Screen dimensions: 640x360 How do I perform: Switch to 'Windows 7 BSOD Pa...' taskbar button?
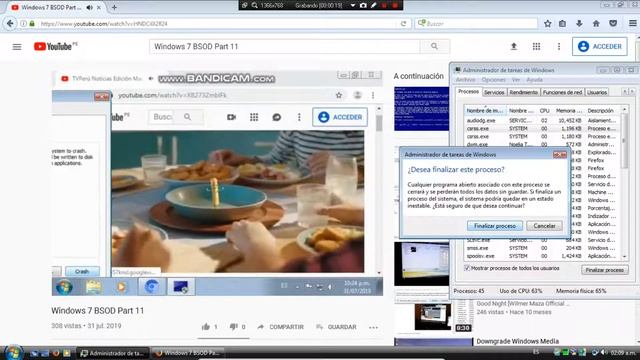(x=188, y=353)
